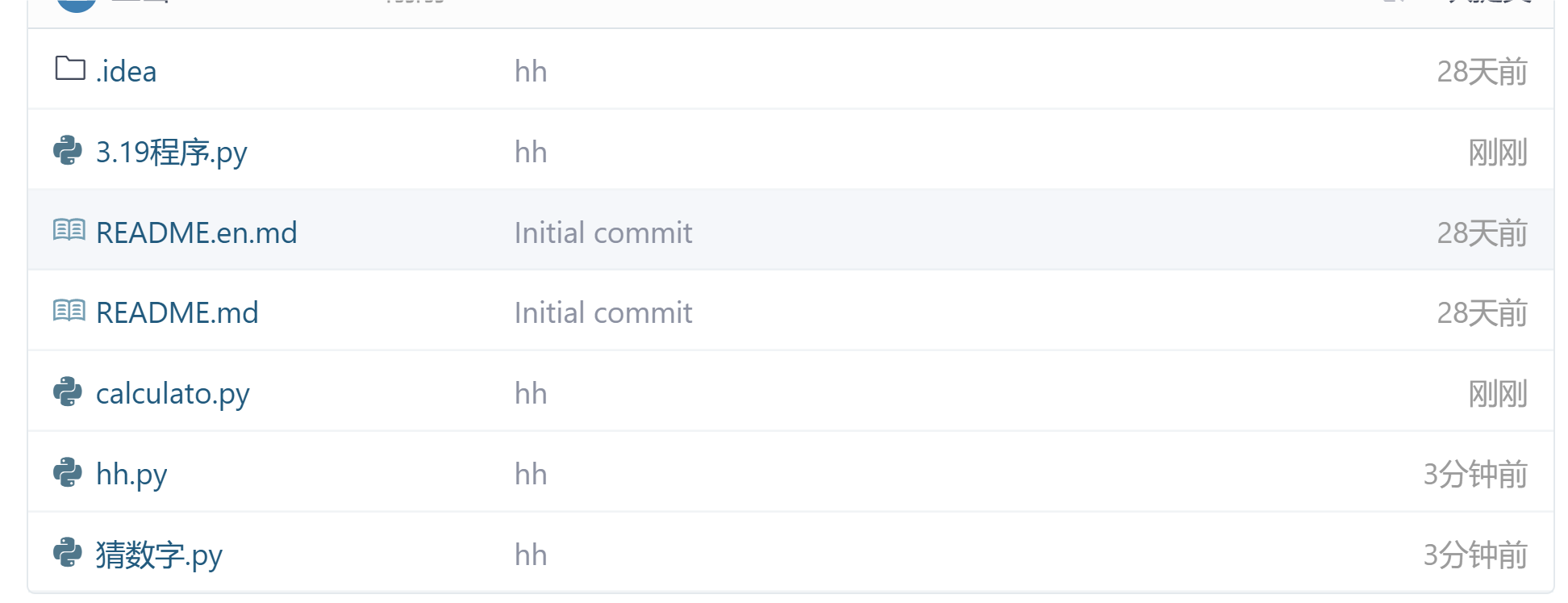The width and height of the screenshot is (1568, 603).
Task: Open the hh.py file
Action: 131,475
